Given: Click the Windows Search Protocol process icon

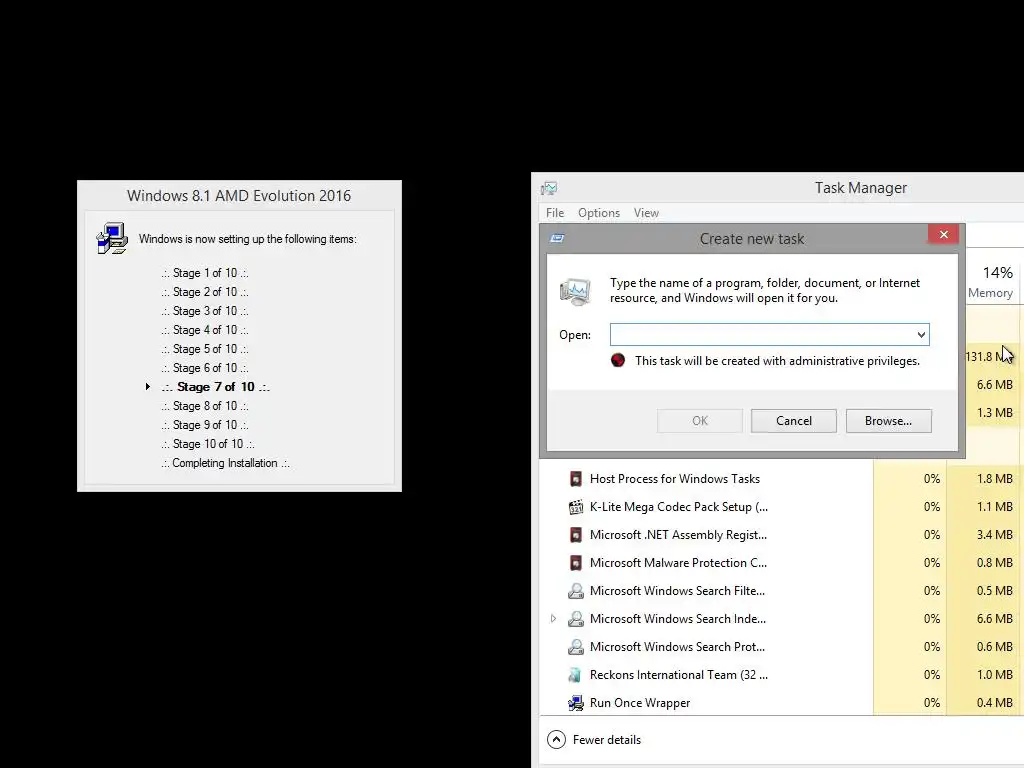Looking at the screenshot, I should [575, 647].
